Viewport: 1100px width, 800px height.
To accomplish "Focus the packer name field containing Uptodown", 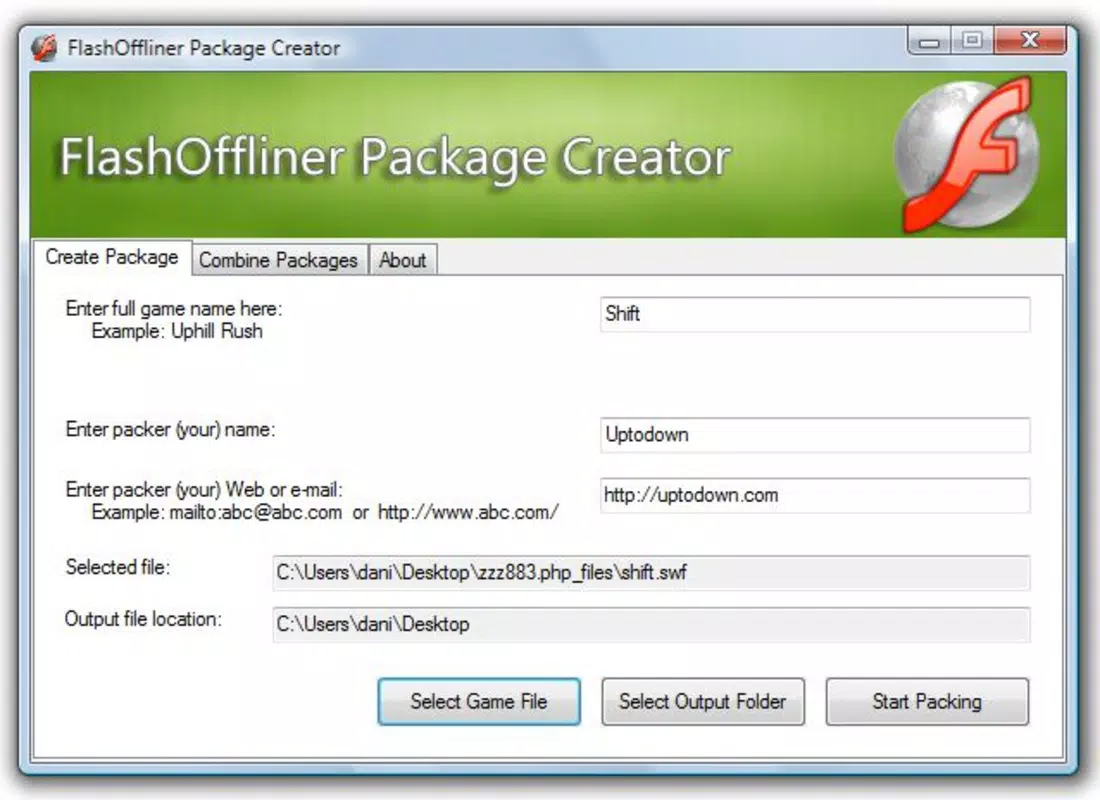I will tap(815, 435).
